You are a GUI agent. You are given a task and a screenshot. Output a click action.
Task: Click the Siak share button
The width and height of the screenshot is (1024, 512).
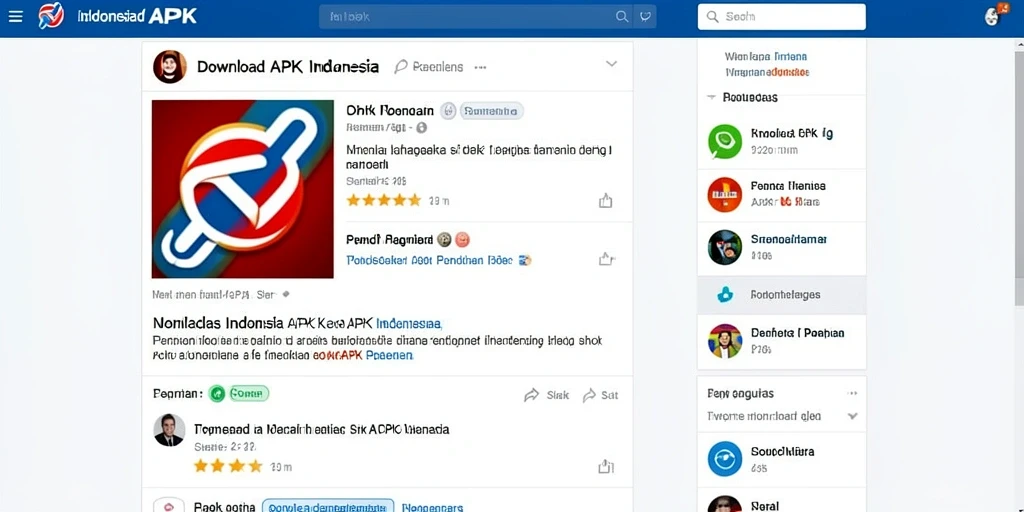pos(547,395)
